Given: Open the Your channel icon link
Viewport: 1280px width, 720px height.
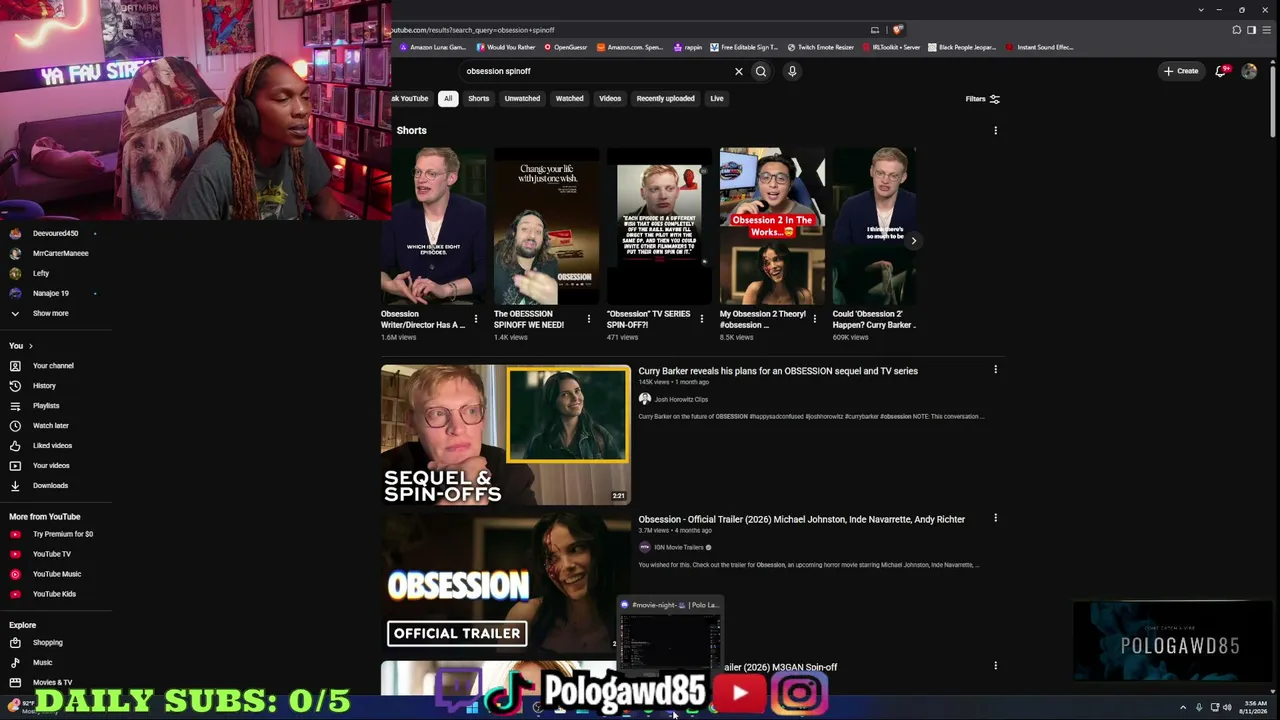Looking at the screenshot, I should [x=15, y=366].
